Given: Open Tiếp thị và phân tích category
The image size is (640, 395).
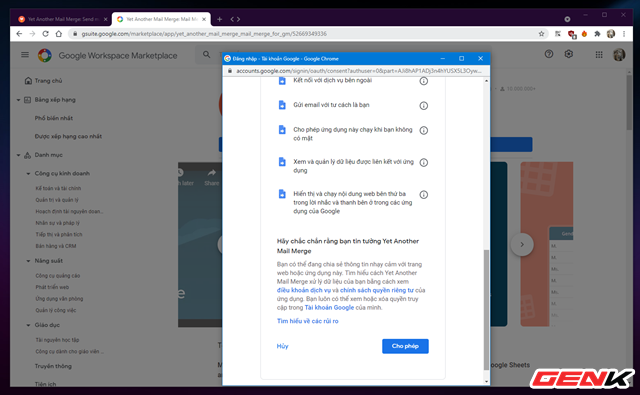Looking at the screenshot, I should pos(58,234).
